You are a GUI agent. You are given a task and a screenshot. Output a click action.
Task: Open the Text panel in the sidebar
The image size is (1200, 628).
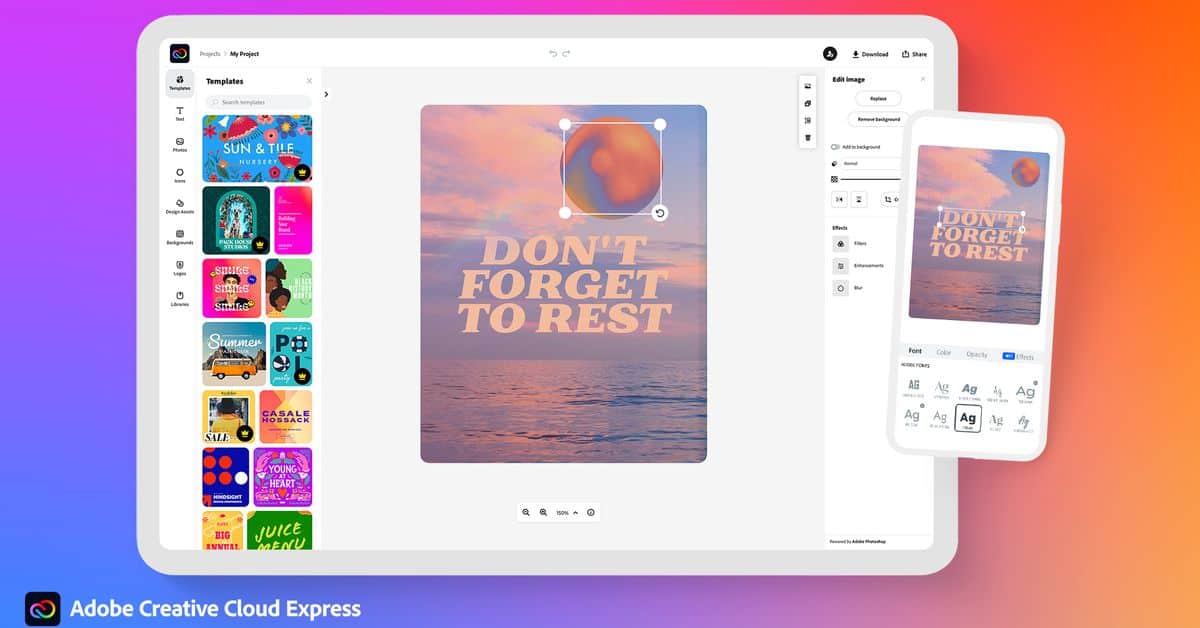179,112
